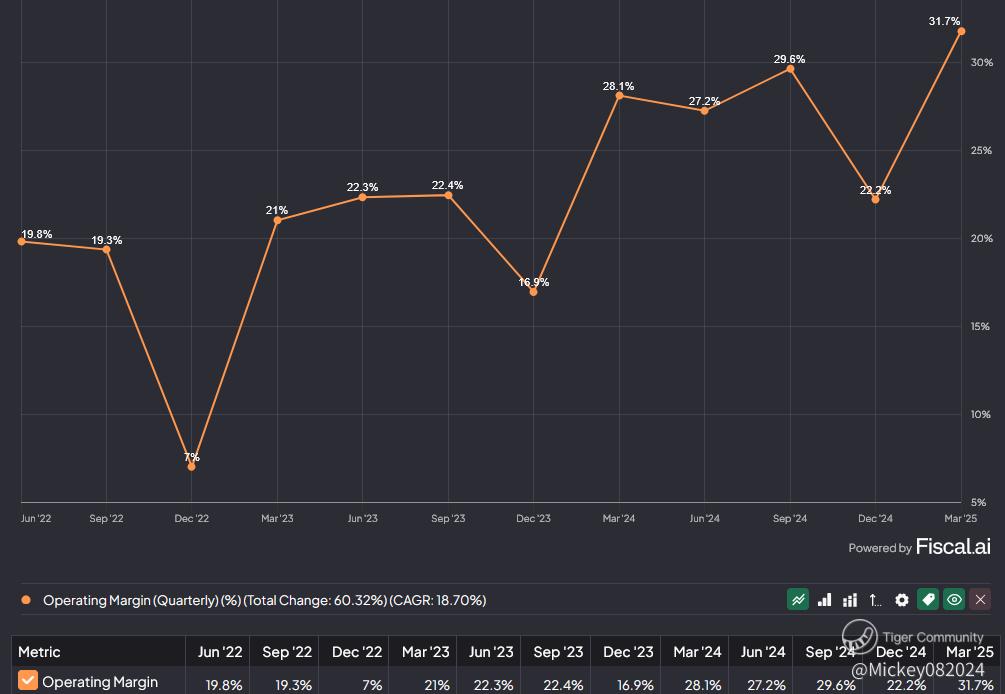The image size is (1005, 694).
Task: Toggle data labels with tag icon
Action: click(928, 600)
